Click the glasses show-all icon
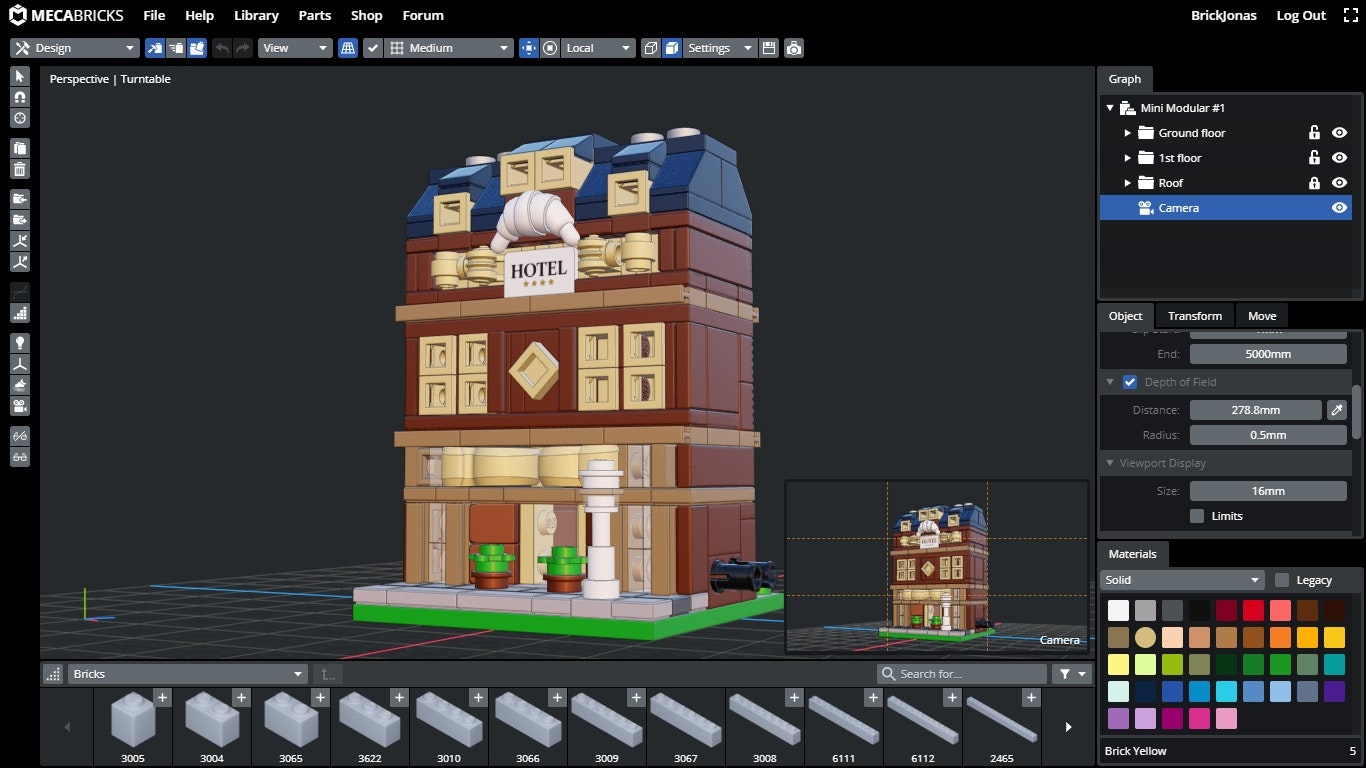 click(x=19, y=457)
